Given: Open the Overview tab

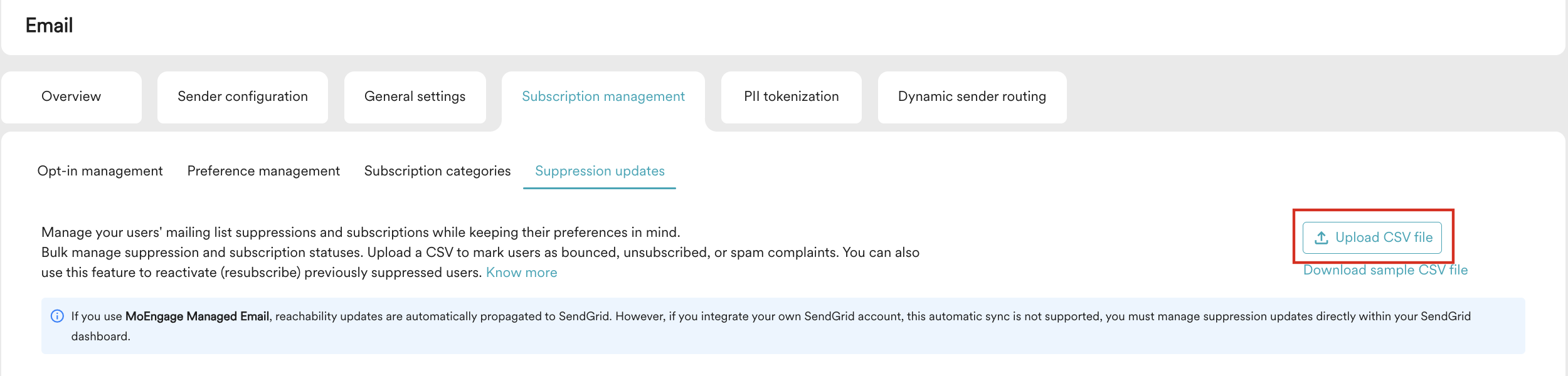Looking at the screenshot, I should tap(71, 97).
